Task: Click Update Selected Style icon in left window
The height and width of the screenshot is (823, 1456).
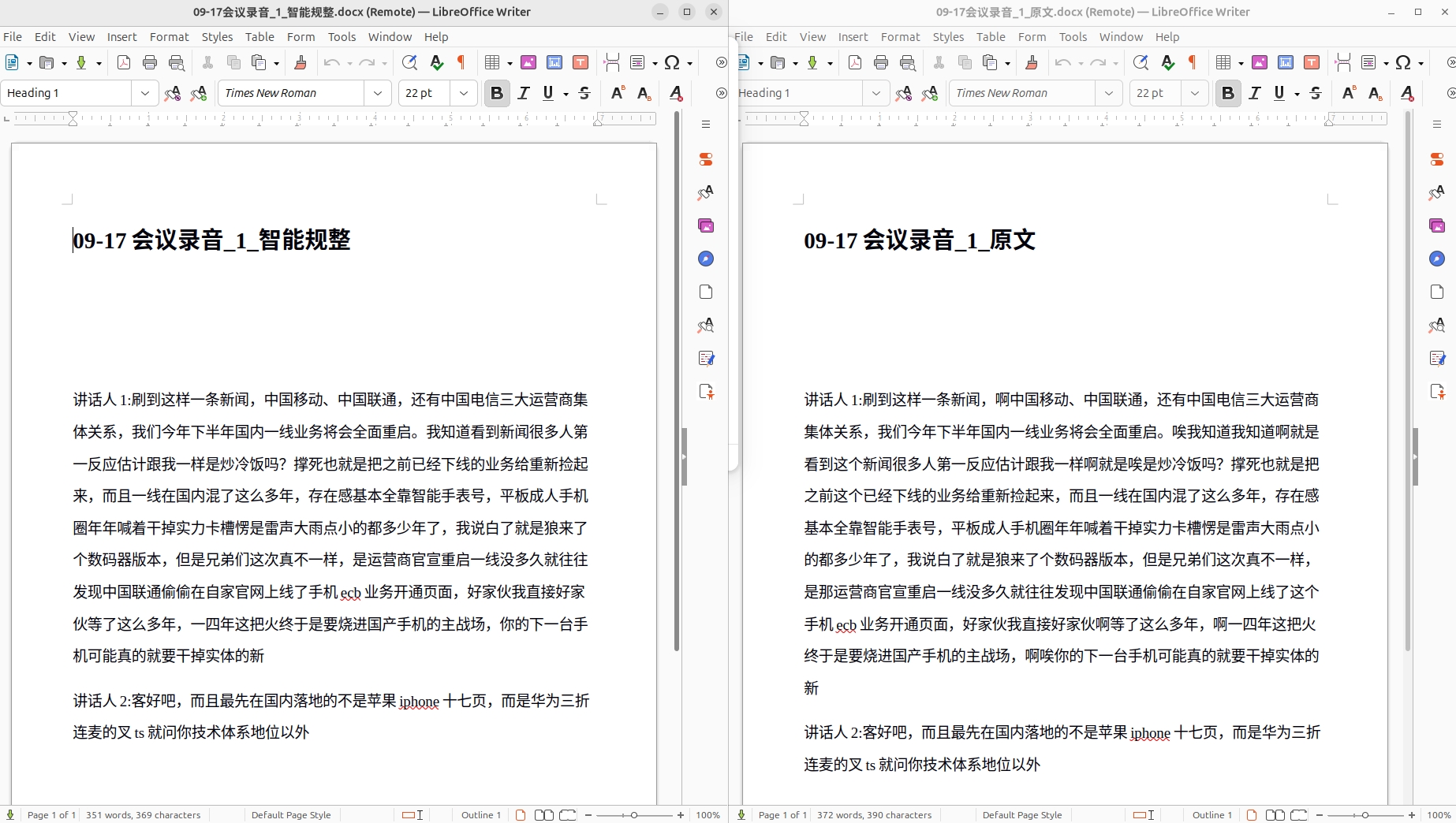Action: click(x=172, y=93)
